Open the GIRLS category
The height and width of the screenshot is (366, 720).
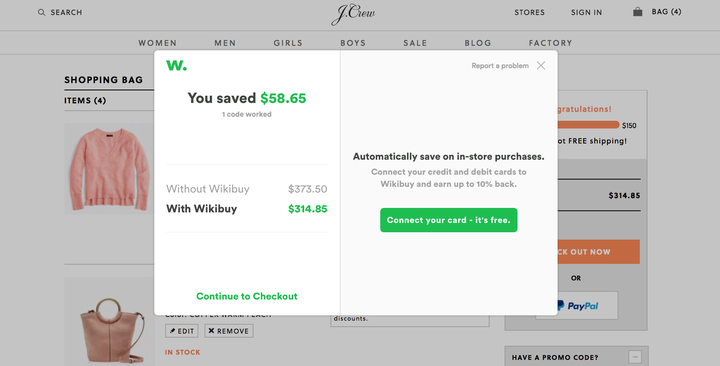click(x=288, y=43)
